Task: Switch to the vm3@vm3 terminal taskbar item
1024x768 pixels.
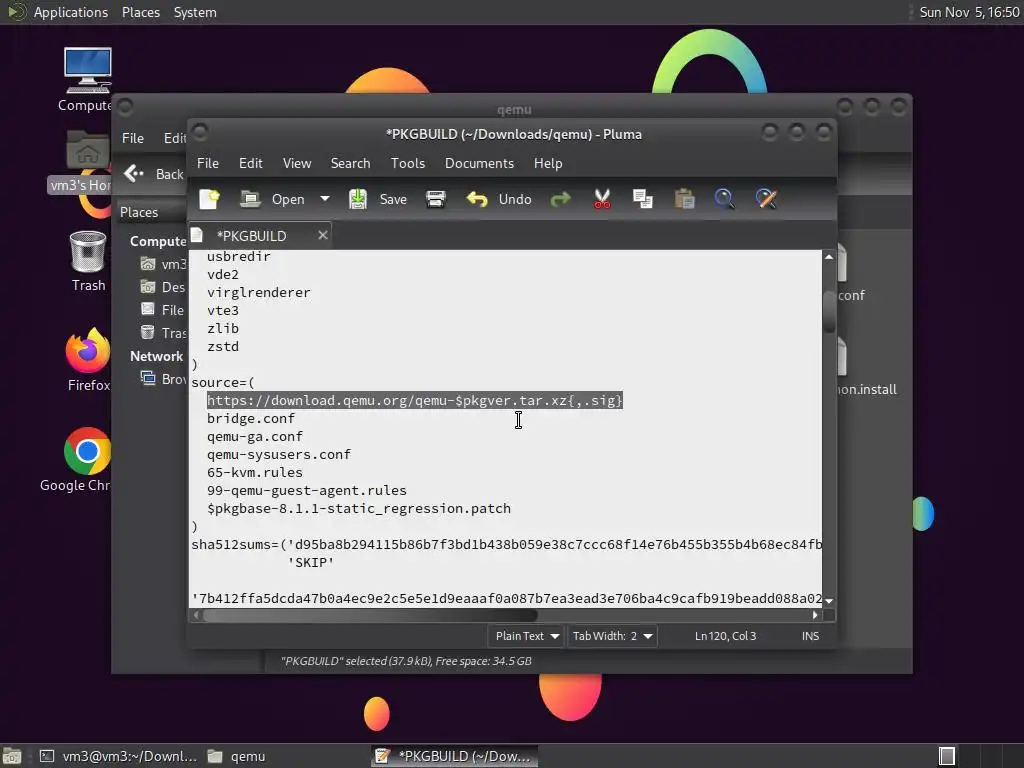Action: click(x=118, y=756)
